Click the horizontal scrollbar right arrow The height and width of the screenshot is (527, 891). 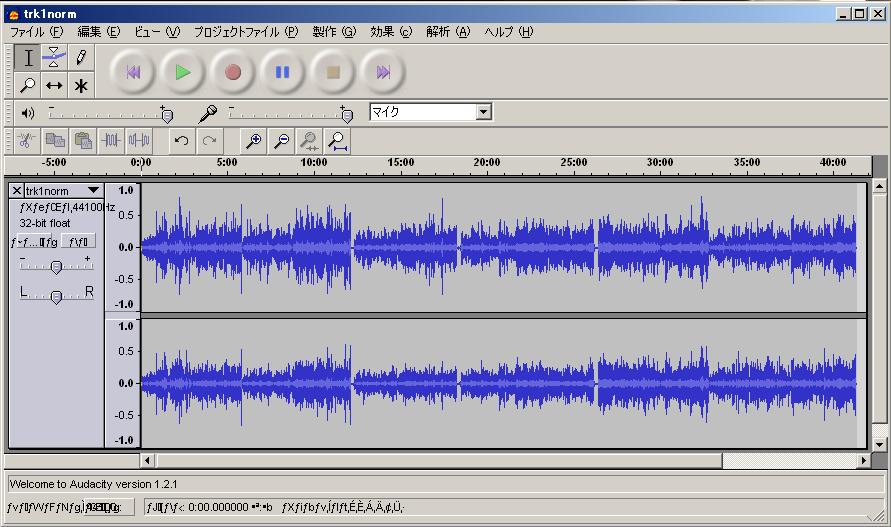pyautogui.click(x=864, y=460)
